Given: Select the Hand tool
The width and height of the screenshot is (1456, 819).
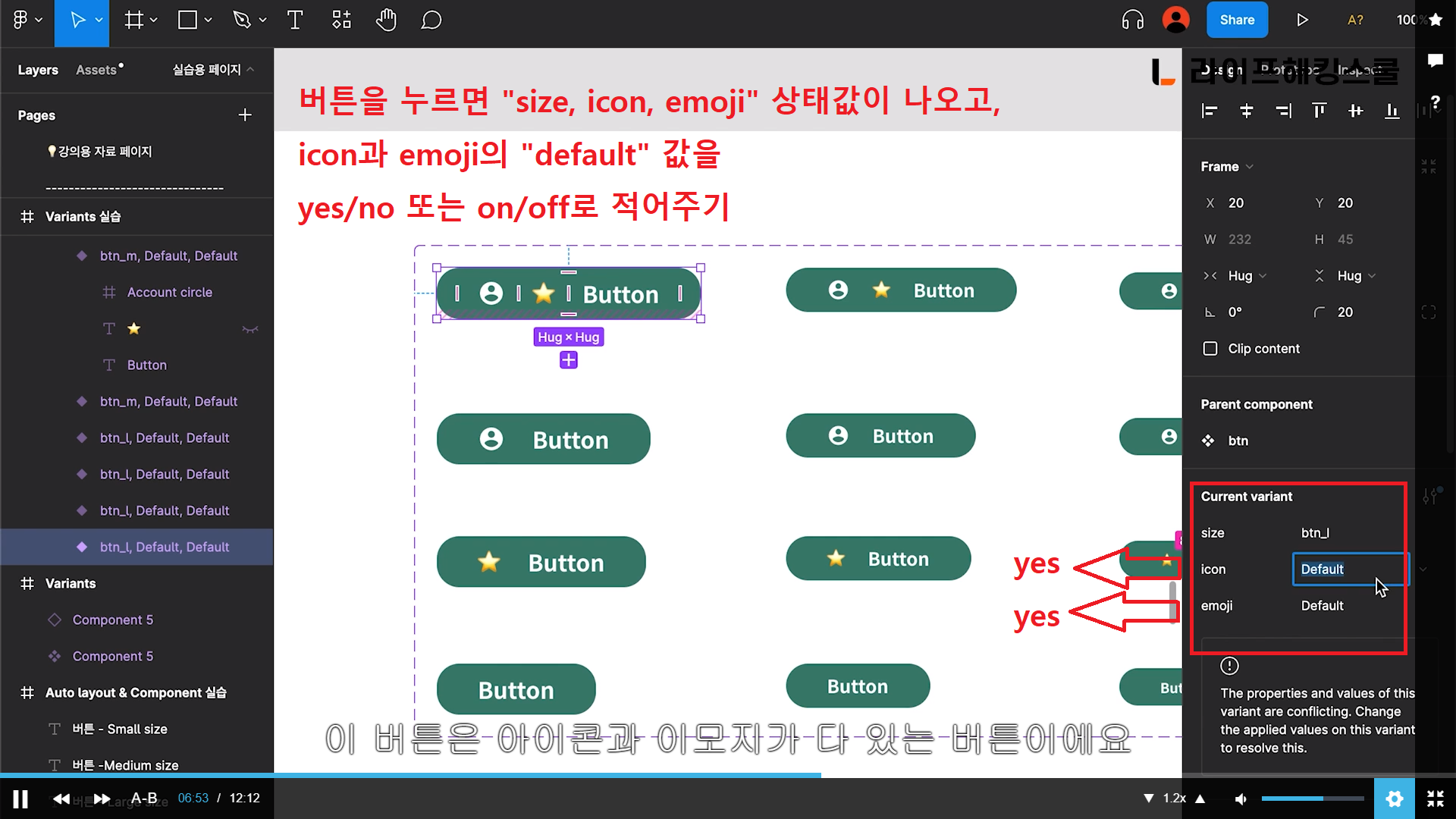Looking at the screenshot, I should (386, 20).
